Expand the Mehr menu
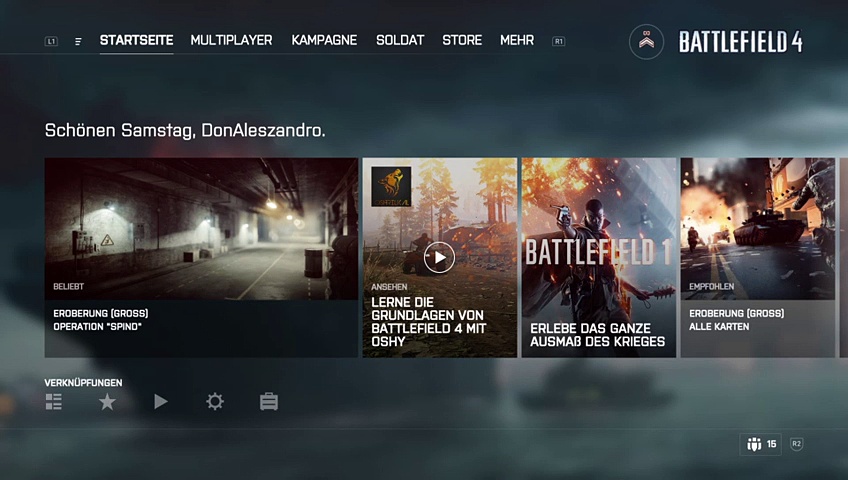The image size is (848, 480). [x=517, y=41]
